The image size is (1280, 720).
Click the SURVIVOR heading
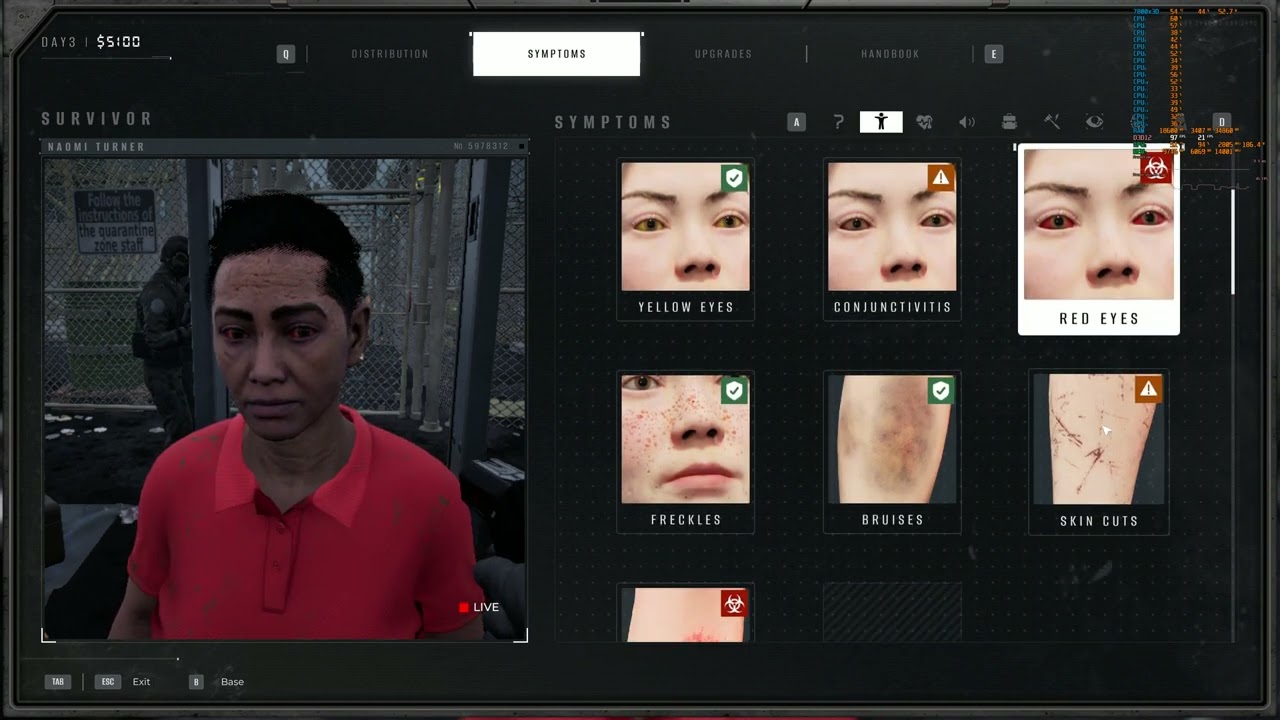coord(97,119)
